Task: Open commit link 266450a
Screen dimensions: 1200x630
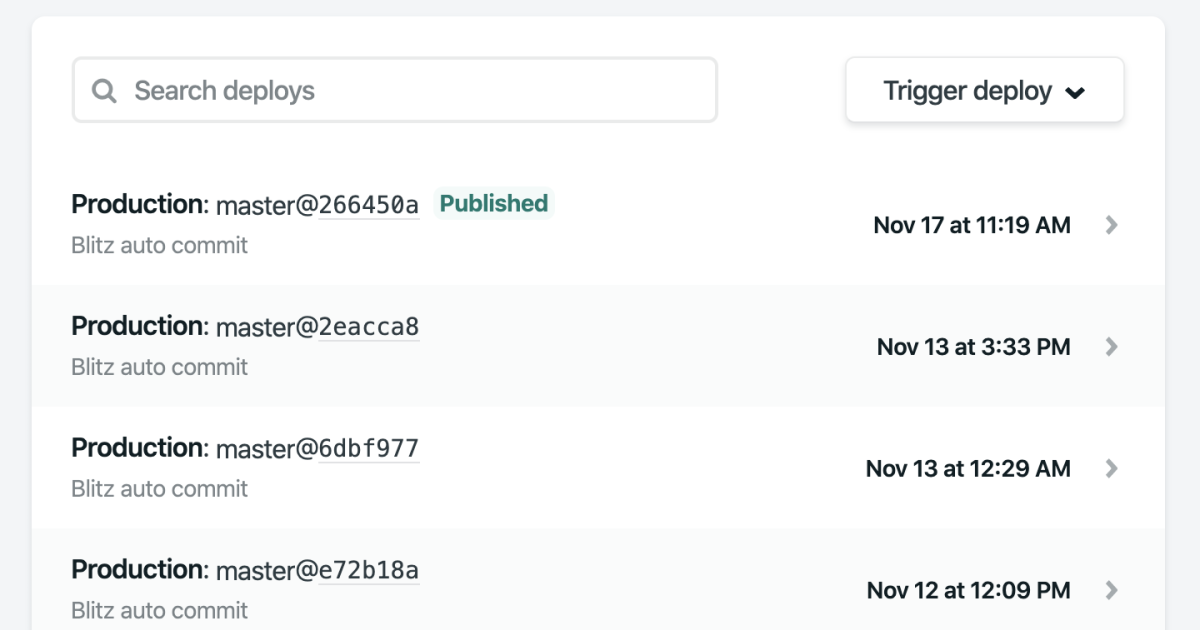Action: coord(369,205)
